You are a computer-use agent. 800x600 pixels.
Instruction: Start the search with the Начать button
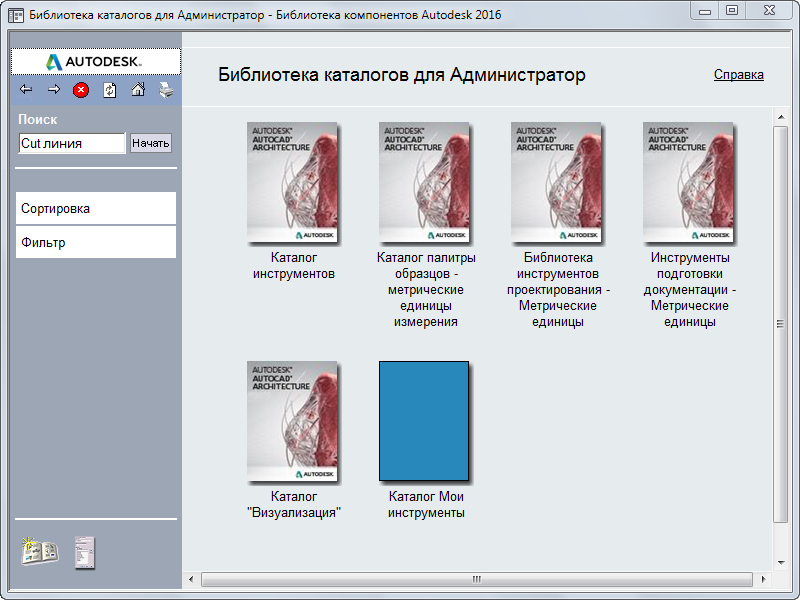click(x=151, y=143)
